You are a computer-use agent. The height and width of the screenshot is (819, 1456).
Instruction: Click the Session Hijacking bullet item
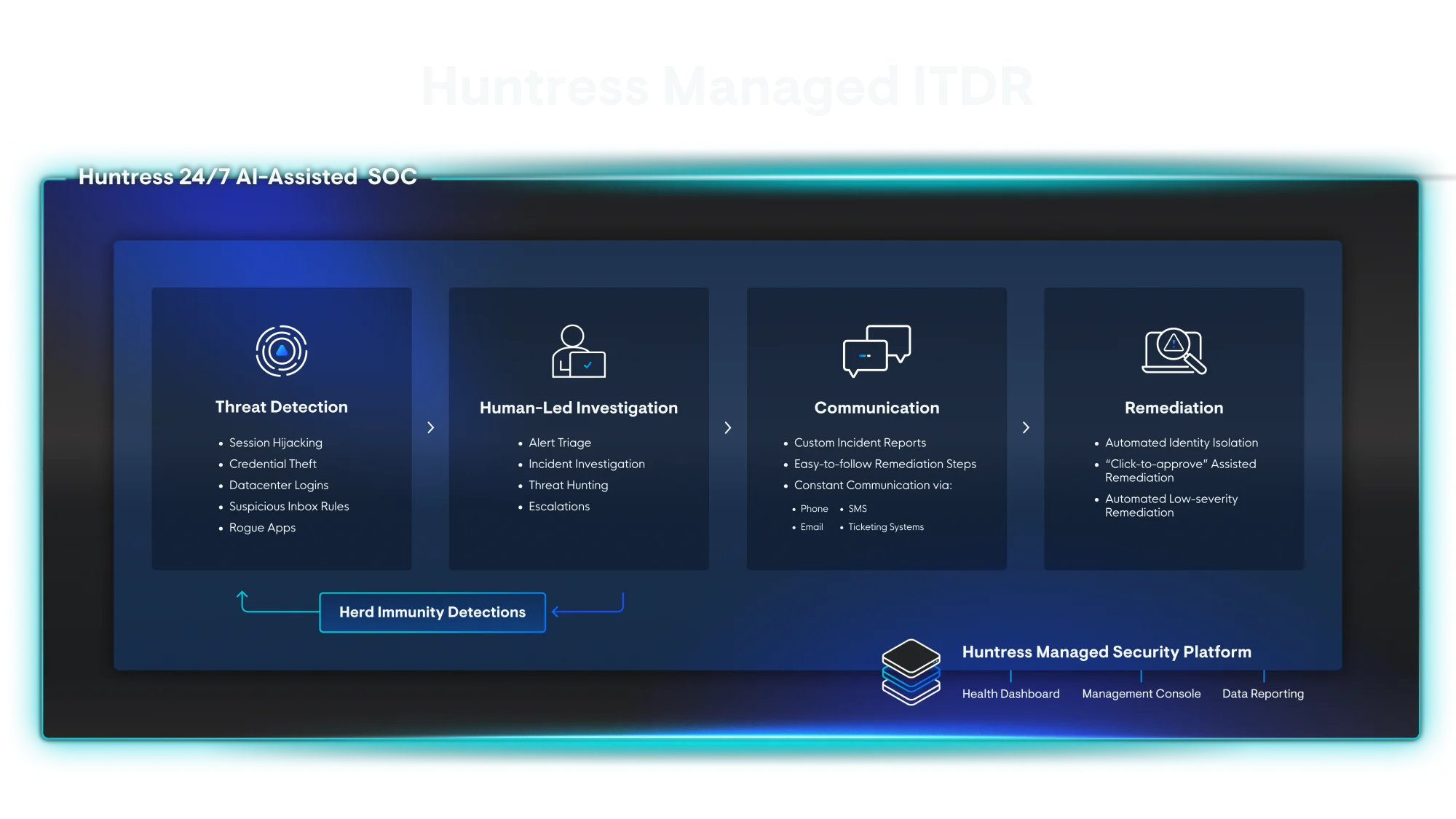[x=275, y=443]
